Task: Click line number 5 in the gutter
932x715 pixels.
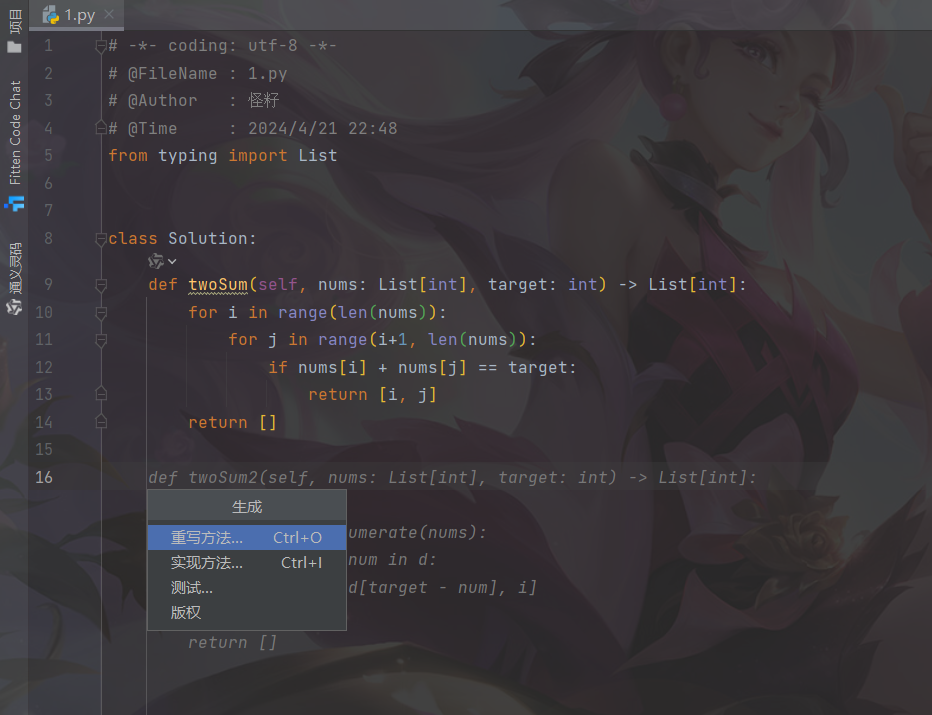Action: click(48, 156)
